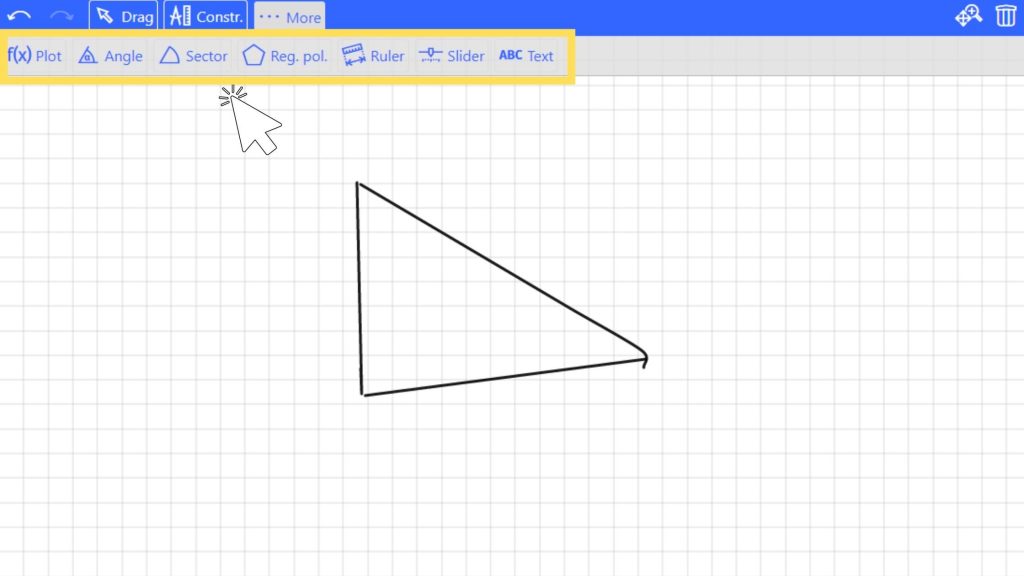Select the Angle tool
This screenshot has height=576, width=1024.
pos(110,56)
